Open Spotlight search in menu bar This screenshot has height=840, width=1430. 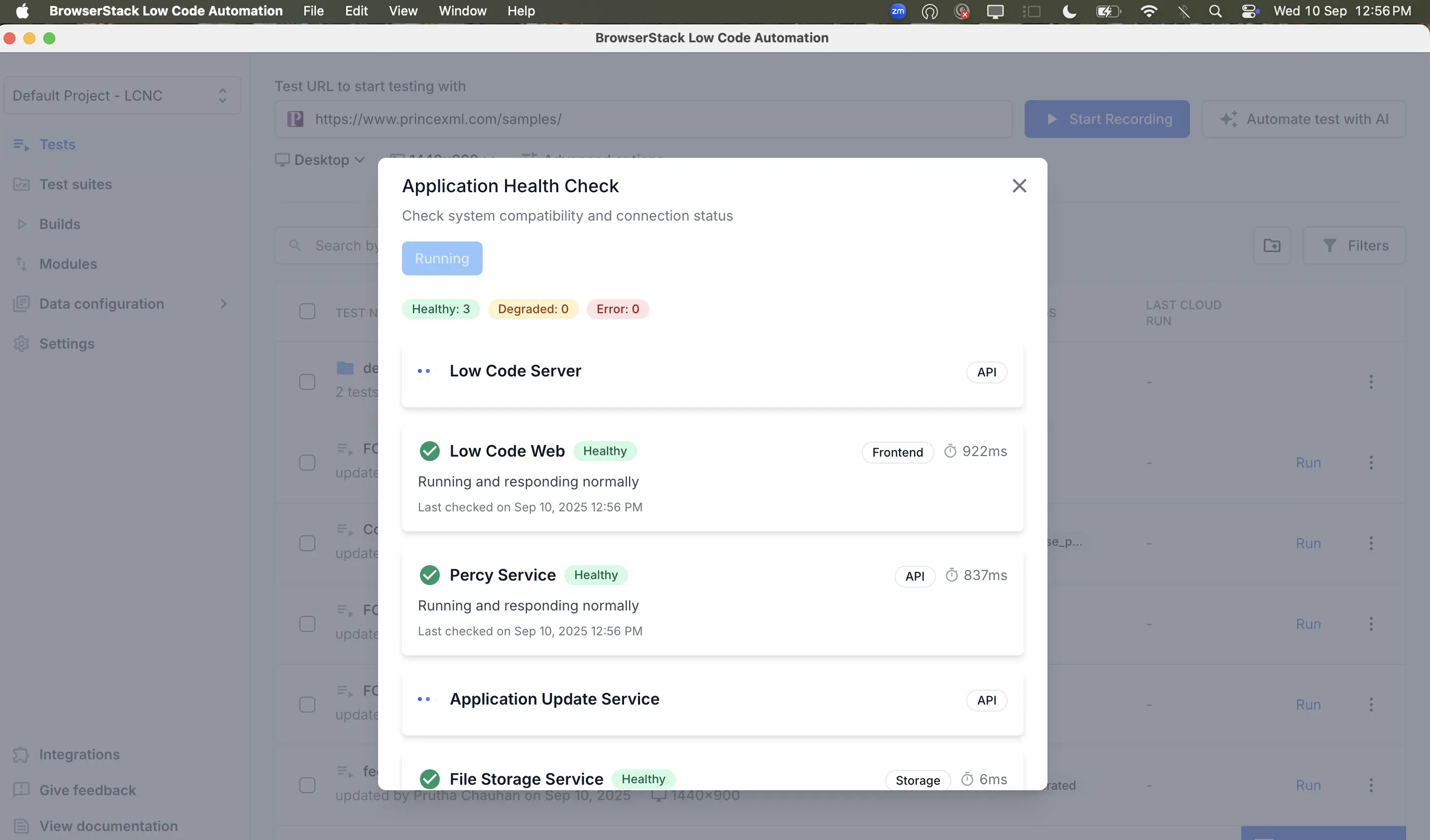(x=1215, y=11)
